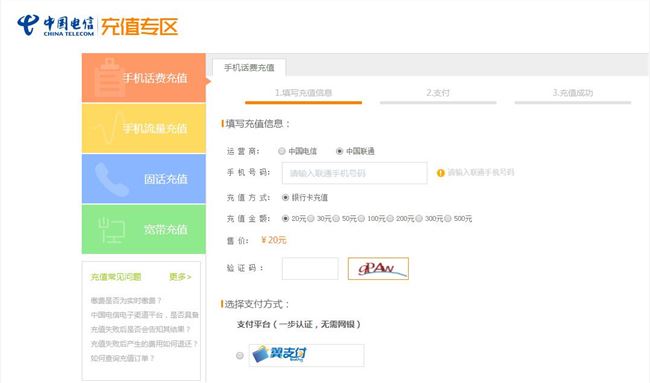Choose the 100元 recharge amount
650x383 pixels.
click(361, 218)
